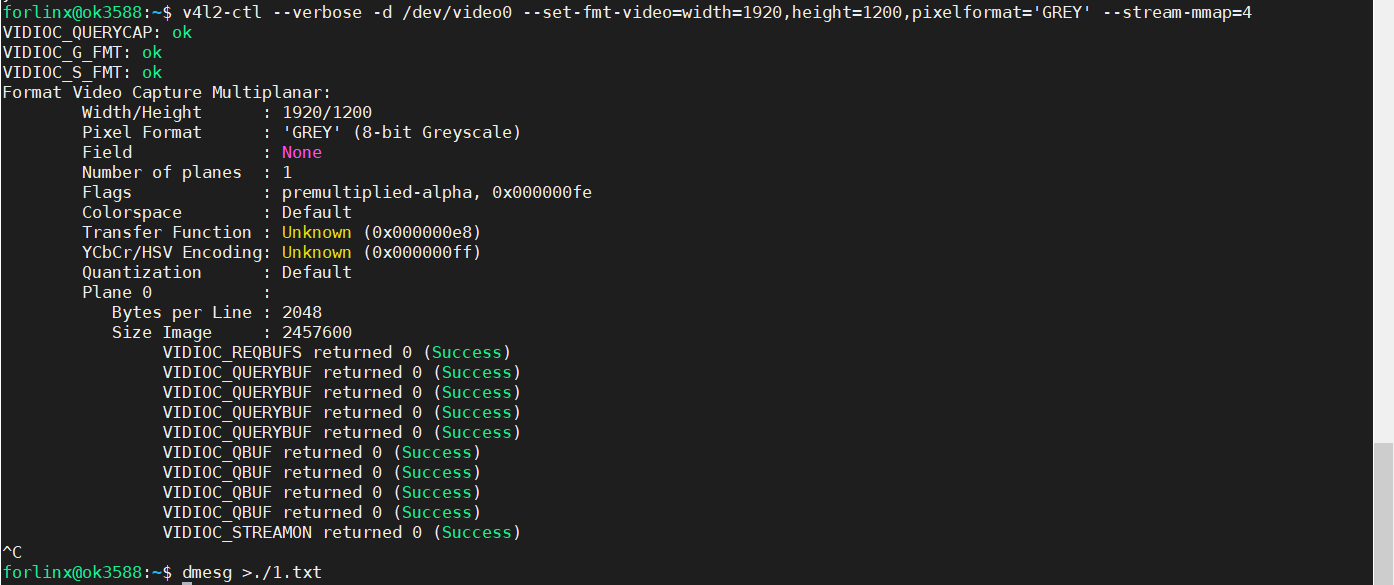
Task: Click the YCbCr/HSV Encoding 'Unknown' value
Action: click(x=316, y=252)
